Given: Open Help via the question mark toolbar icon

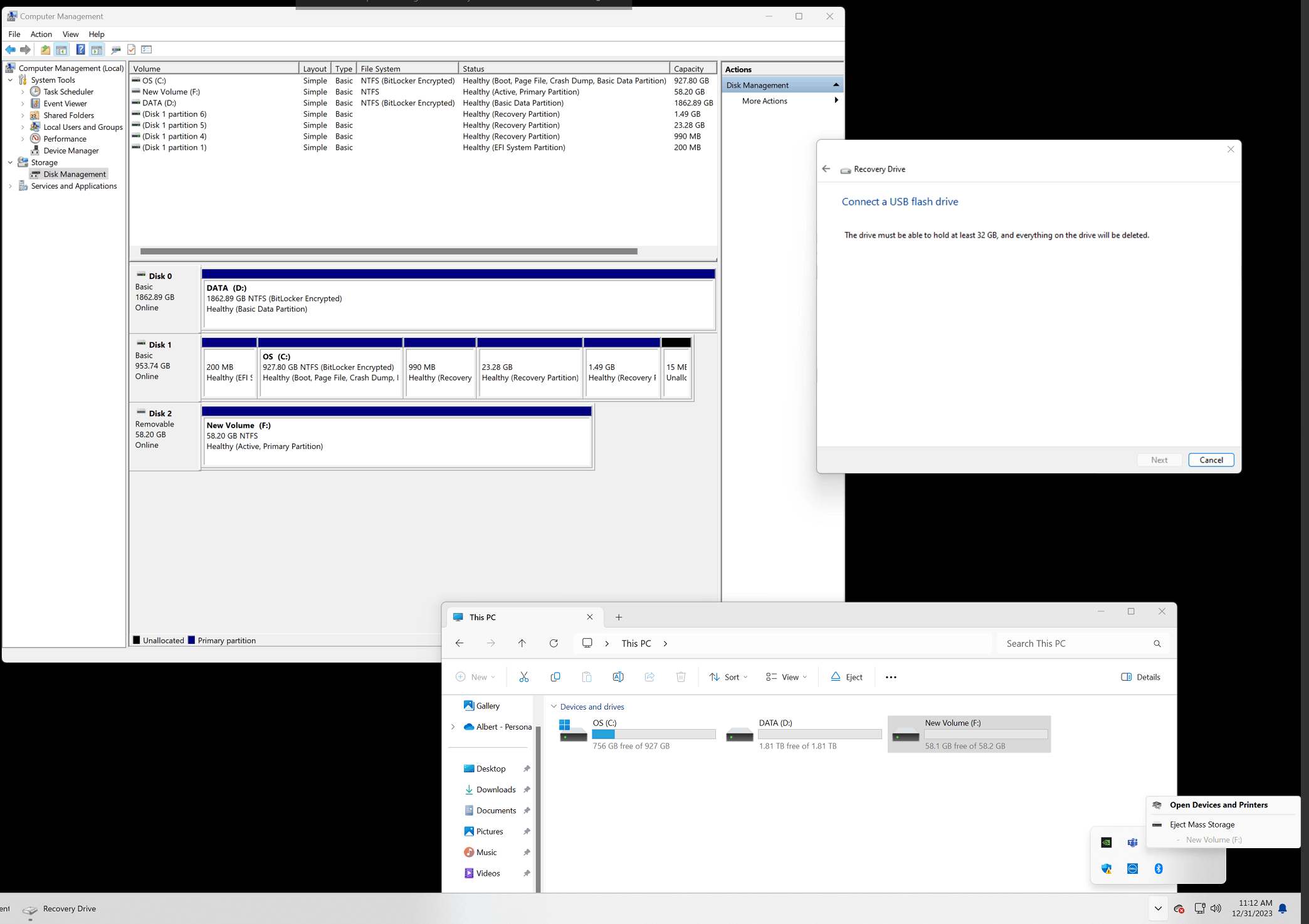Looking at the screenshot, I should pyautogui.click(x=80, y=50).
